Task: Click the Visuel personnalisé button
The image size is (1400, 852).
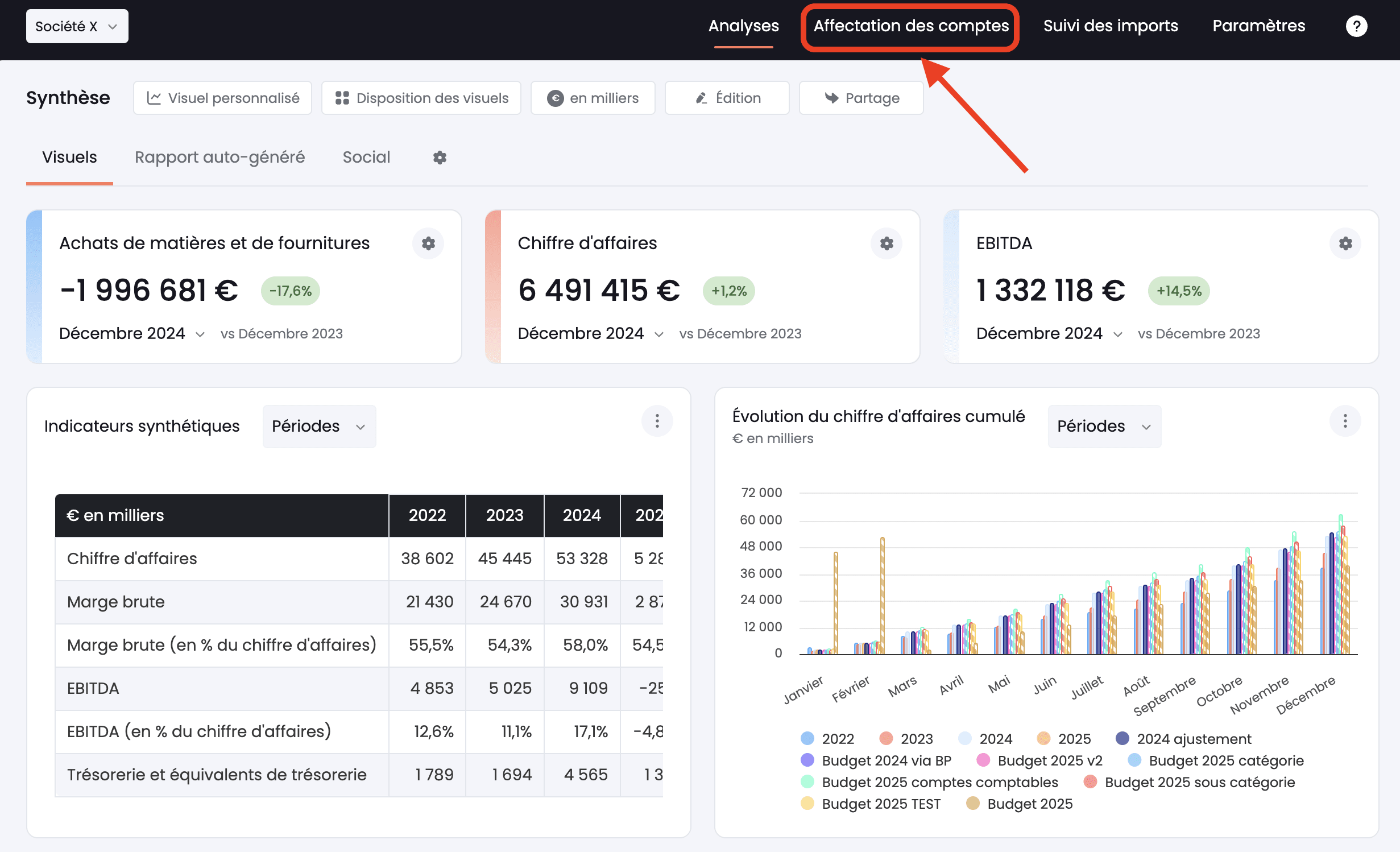Action: click(x=222, y=98)
